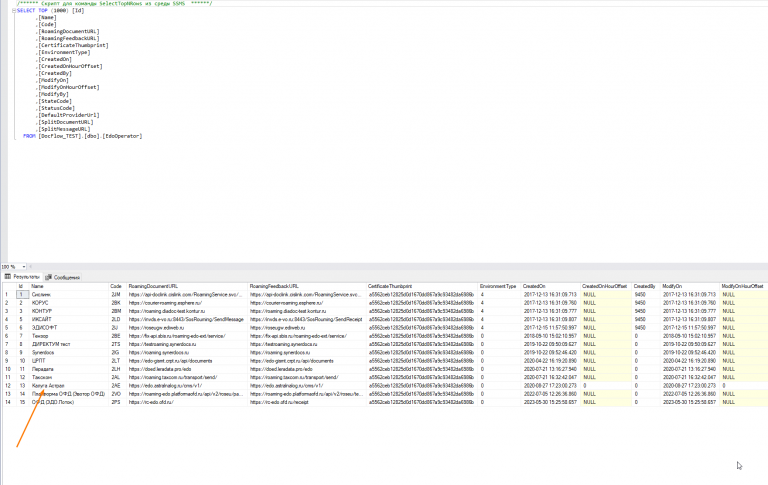Switch to the Сообщения tab
Screen dimensions: 768x485
coord(63,277)
